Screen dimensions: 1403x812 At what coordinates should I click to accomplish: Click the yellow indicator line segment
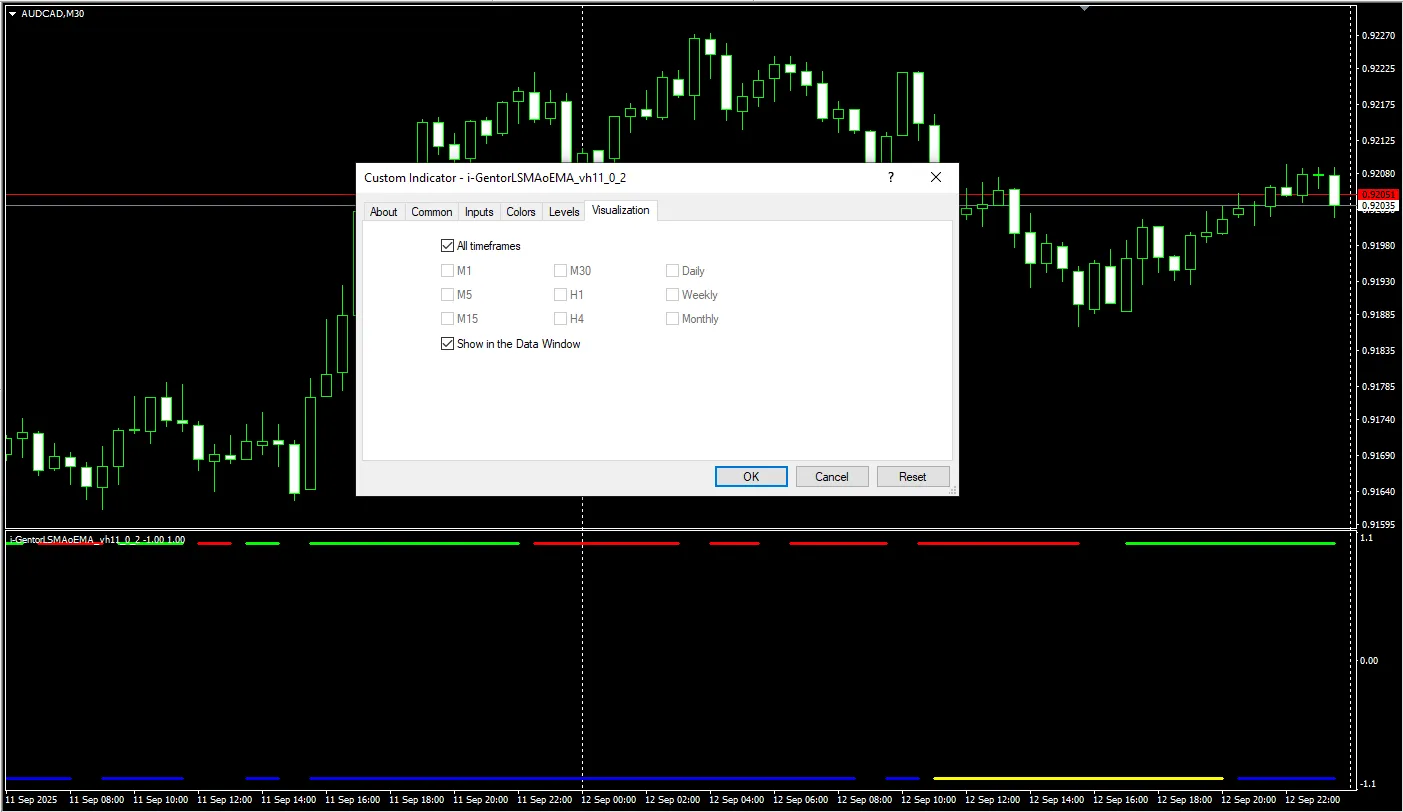point(1077,778)
